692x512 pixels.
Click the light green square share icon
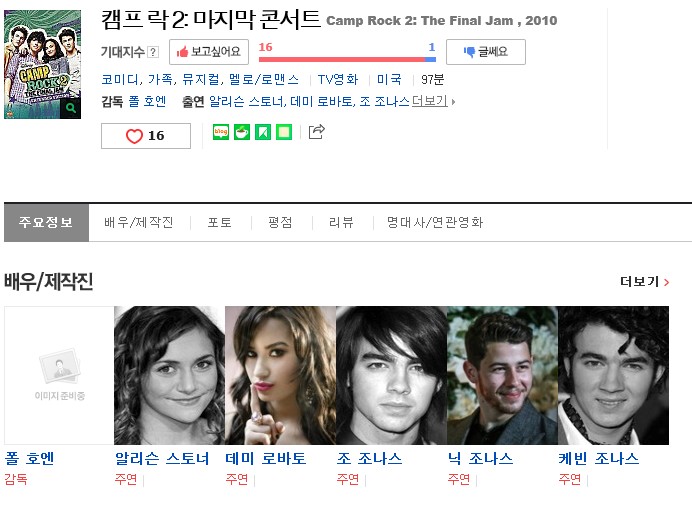(x=284, y=132)
